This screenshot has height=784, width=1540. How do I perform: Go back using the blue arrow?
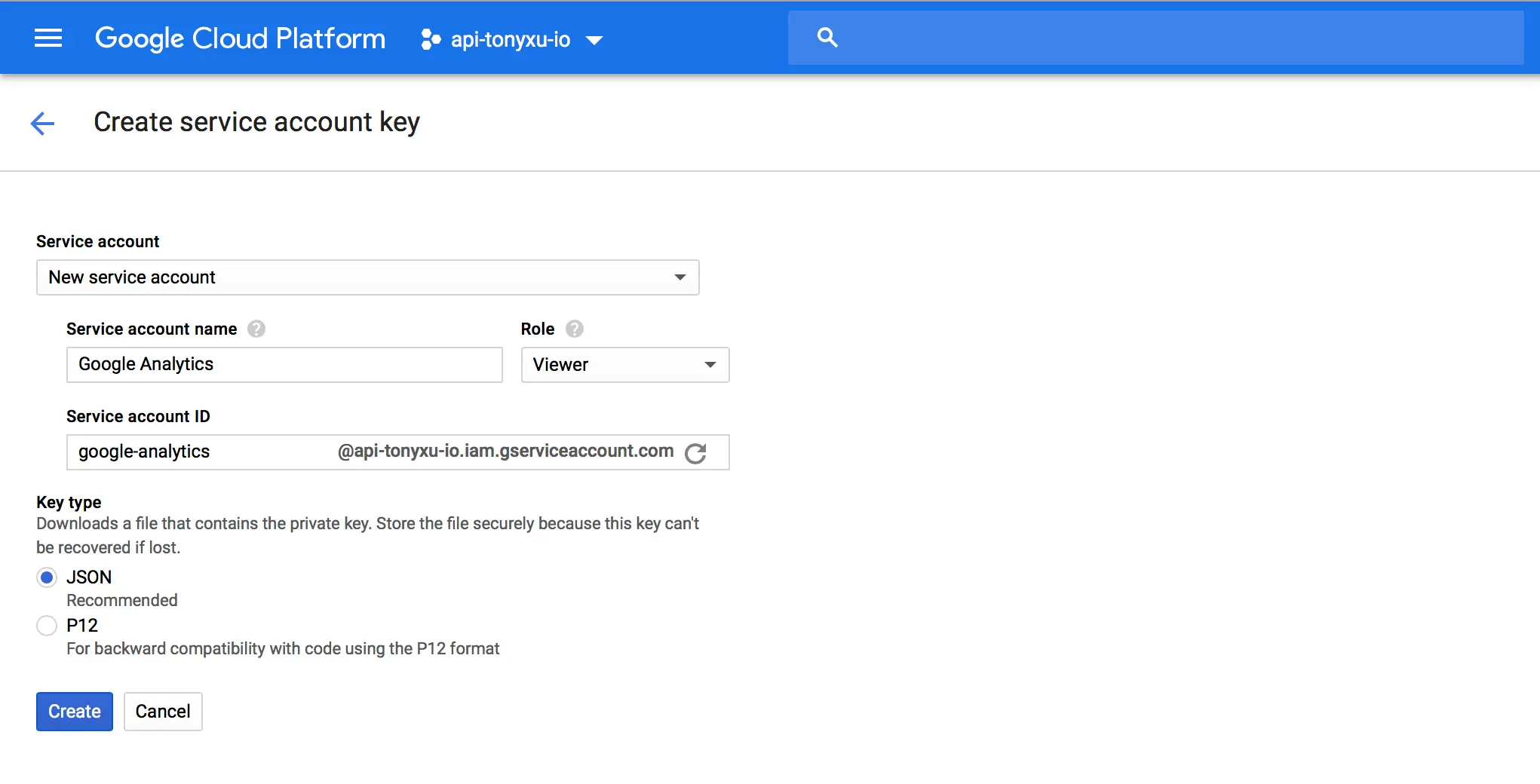coord(42,123)
